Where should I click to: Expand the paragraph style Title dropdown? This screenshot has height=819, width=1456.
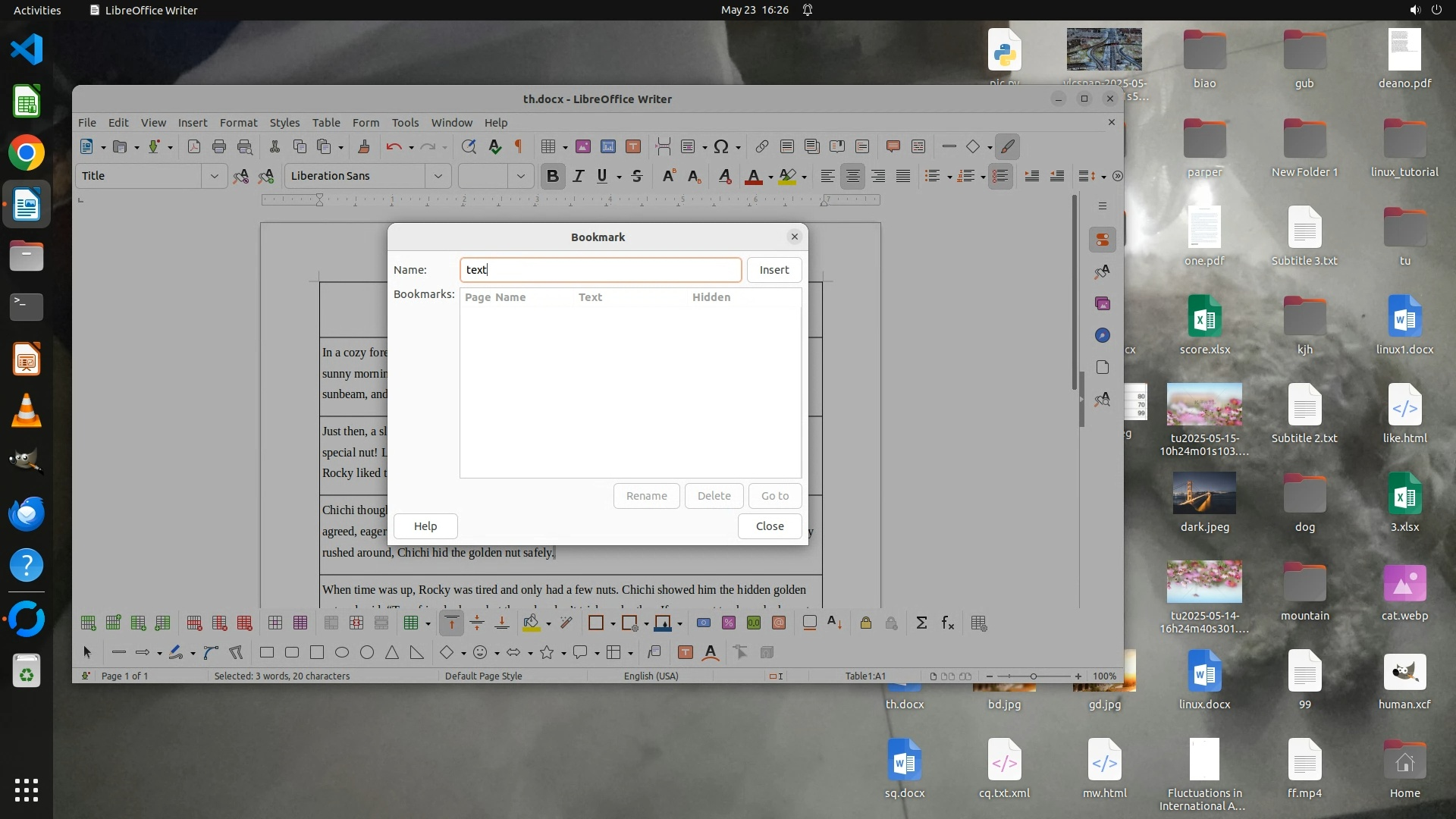(214, 176)
